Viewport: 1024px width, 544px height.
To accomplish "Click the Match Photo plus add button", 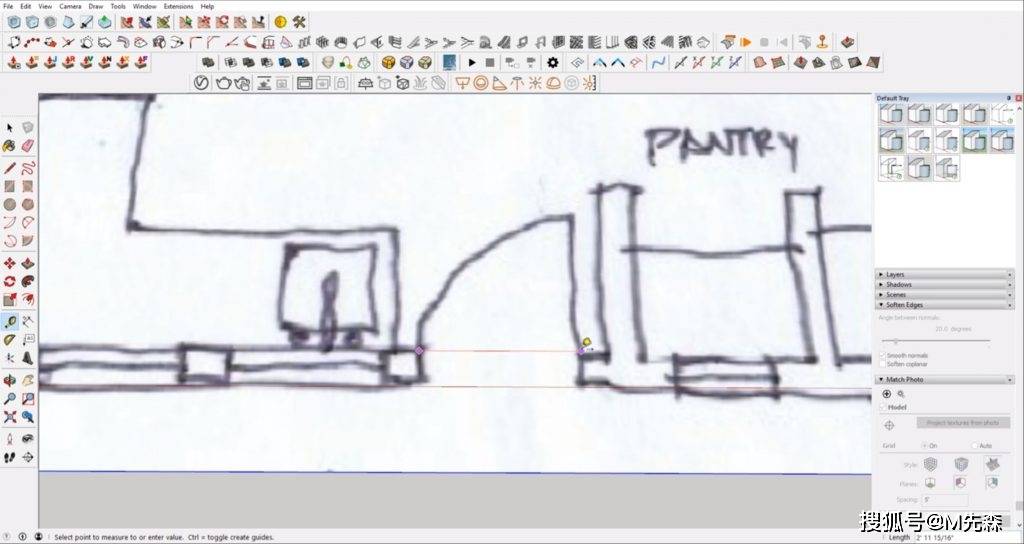I will 886,394.
